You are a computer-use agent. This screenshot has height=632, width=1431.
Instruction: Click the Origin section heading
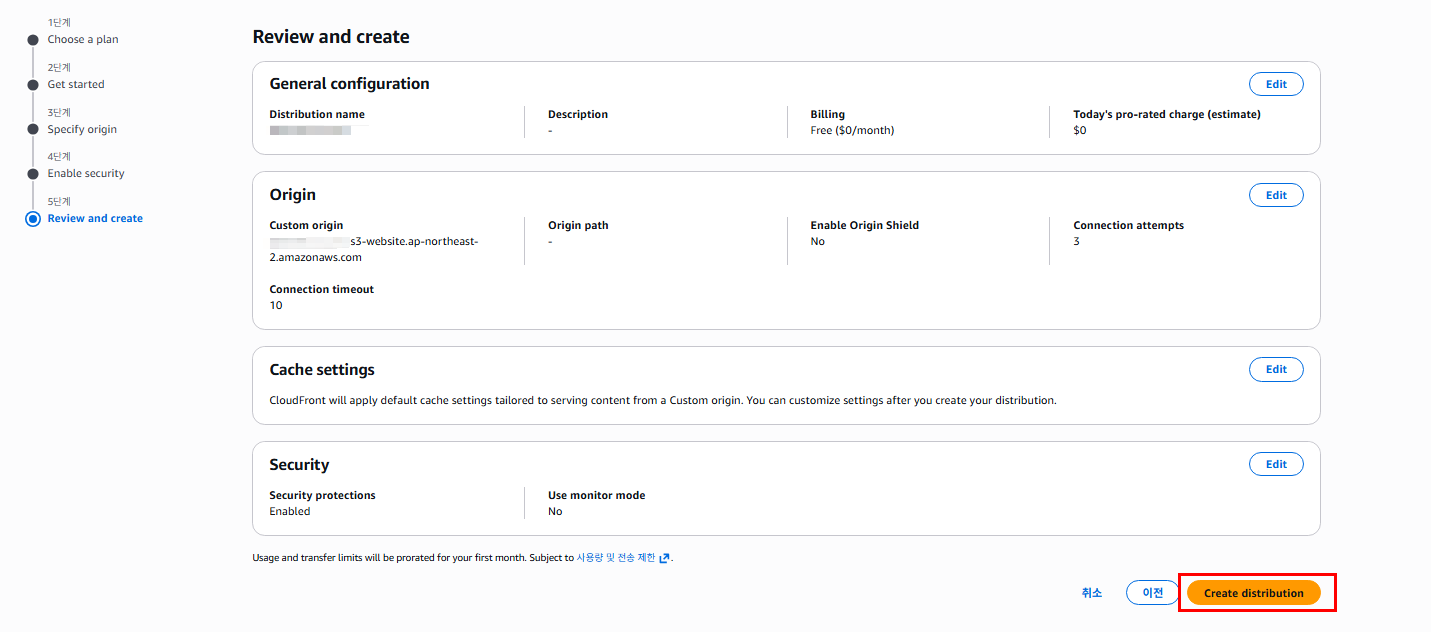coord(292,195)
